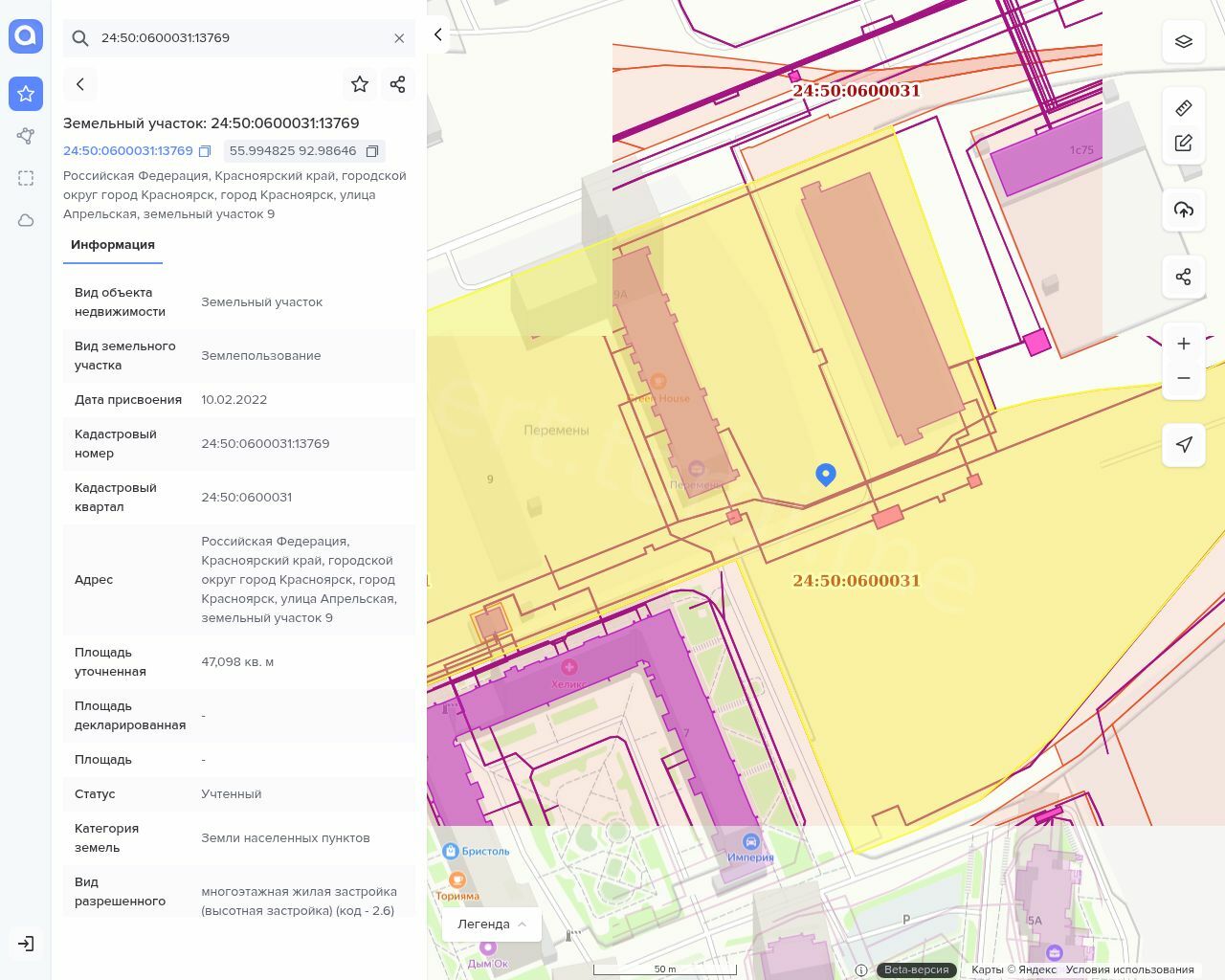The height and width of the screenshot is (980, 1225).
Task: Go back from parcel details
Action: tap(80, 84)
